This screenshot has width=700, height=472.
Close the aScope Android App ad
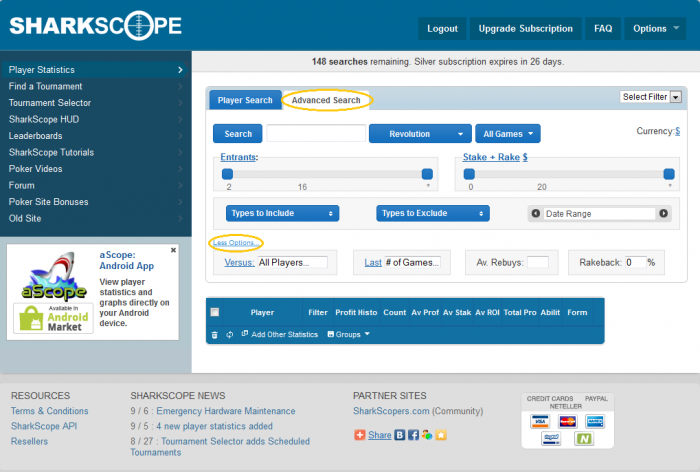pyautogui.click(x=173, y=250)
